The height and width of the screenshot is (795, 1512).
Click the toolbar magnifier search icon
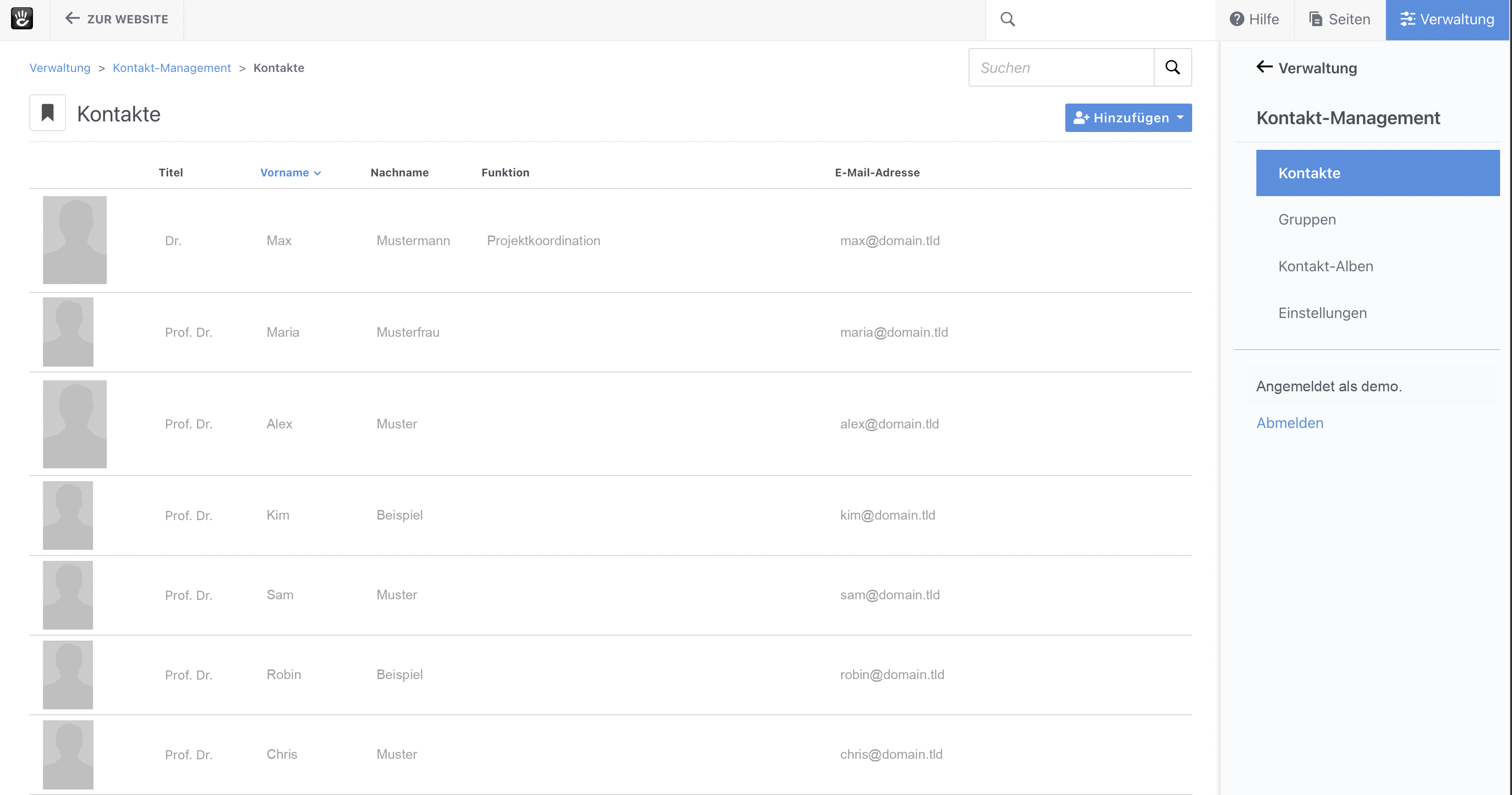click(x=1007, y=19)
